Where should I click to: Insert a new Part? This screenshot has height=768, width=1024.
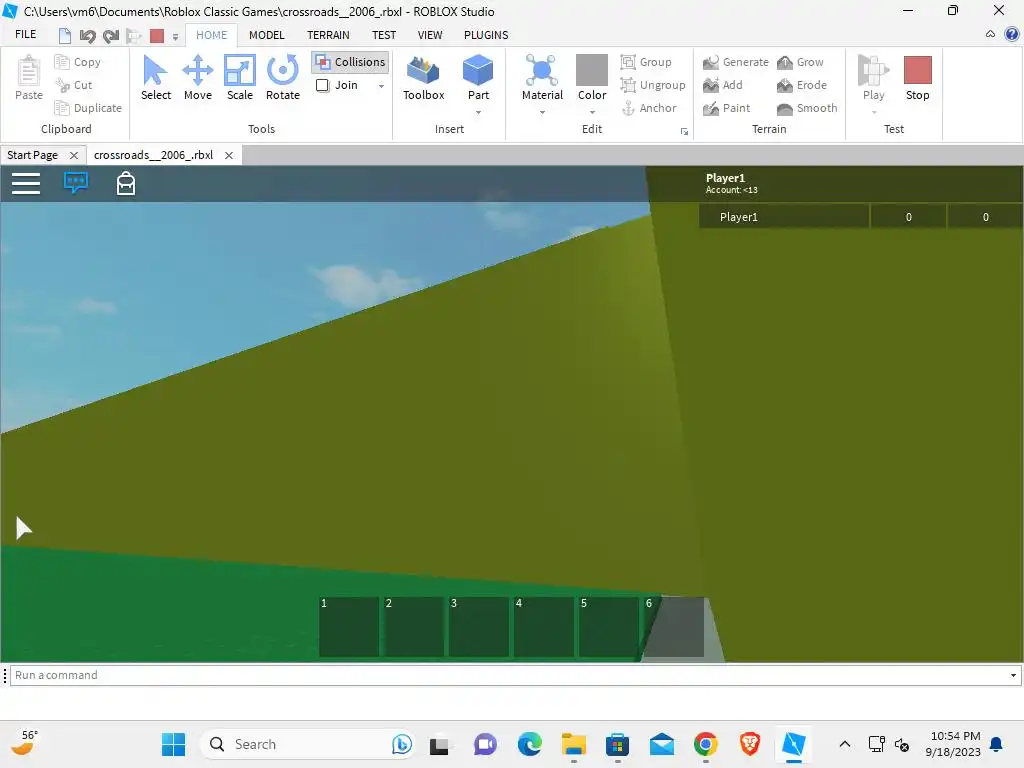478,78
